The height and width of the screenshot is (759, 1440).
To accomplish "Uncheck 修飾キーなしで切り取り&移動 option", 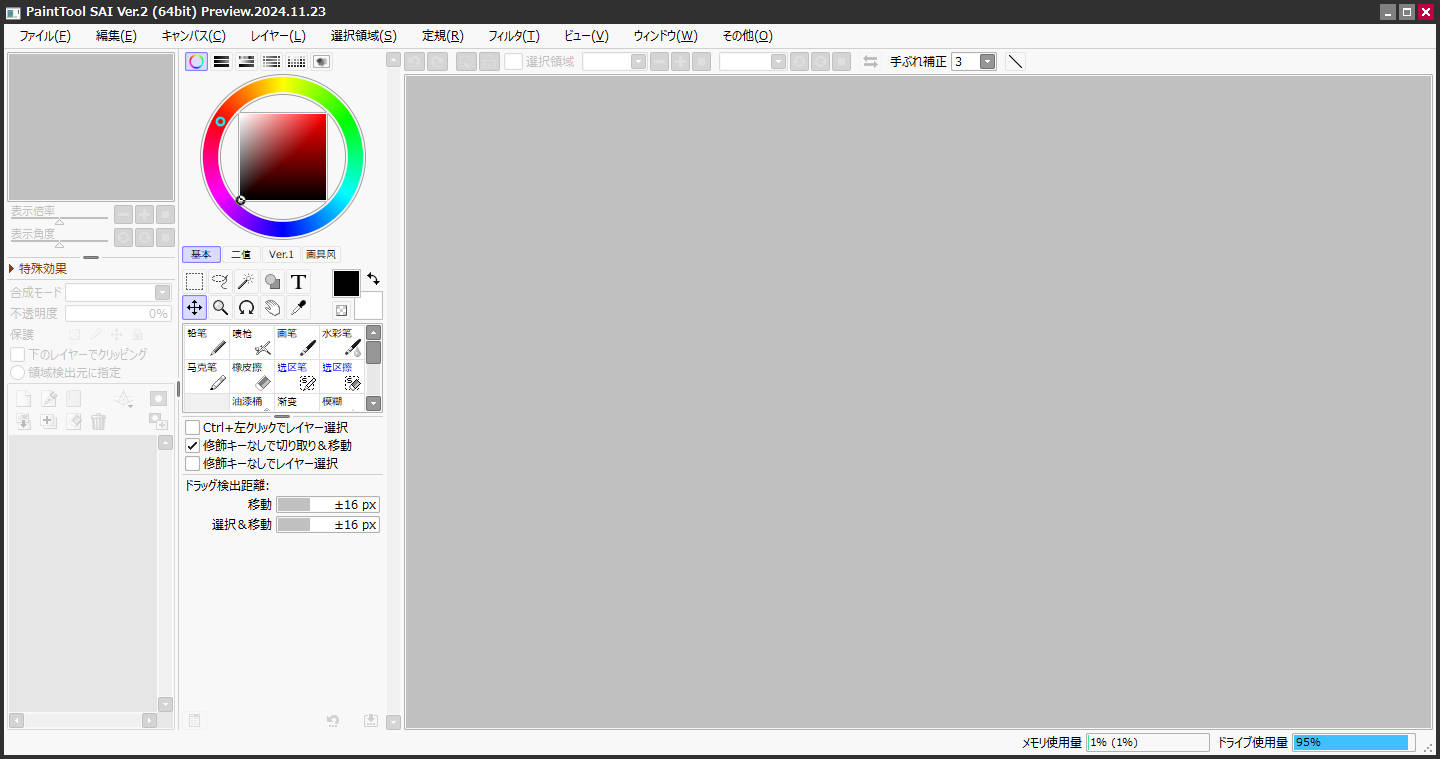I will 193,446.
